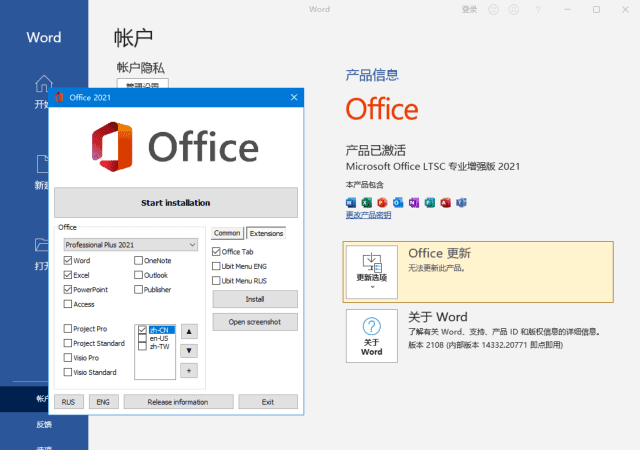Uncheck the Word checkbox in installer
The width and height of the screenshot is (640, 450).
coord(68,260)
